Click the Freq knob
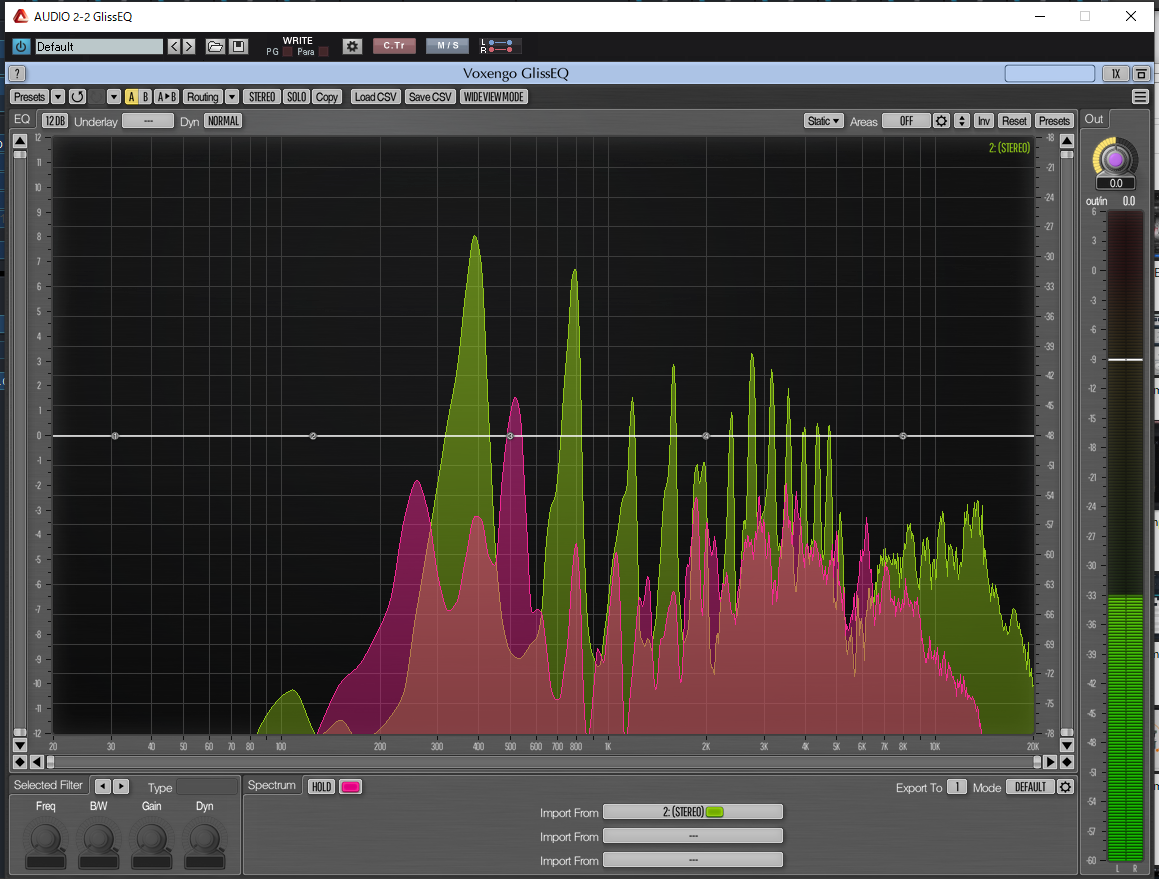1159x879 pixels. pos(46,839)
